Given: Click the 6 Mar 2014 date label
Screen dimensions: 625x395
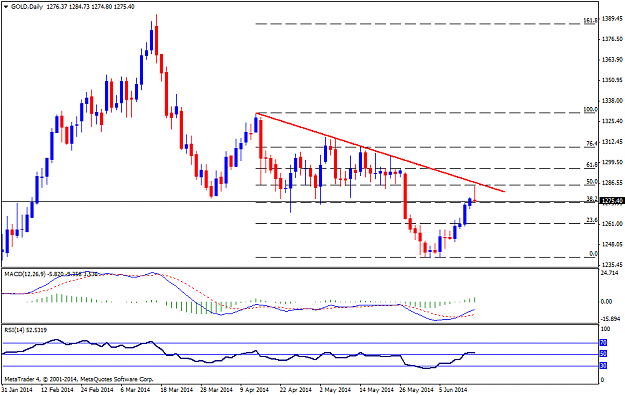Looking at the screenshot, I should [135, 389].
